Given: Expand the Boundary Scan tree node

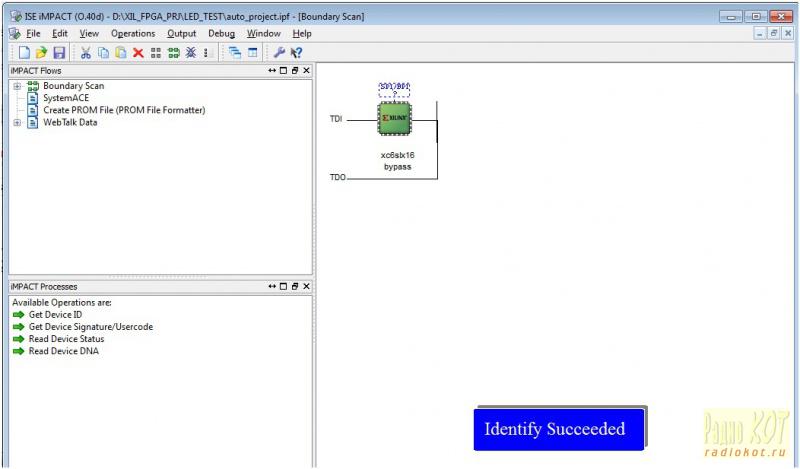Looking at the screenshot, I should coord(17,86).
